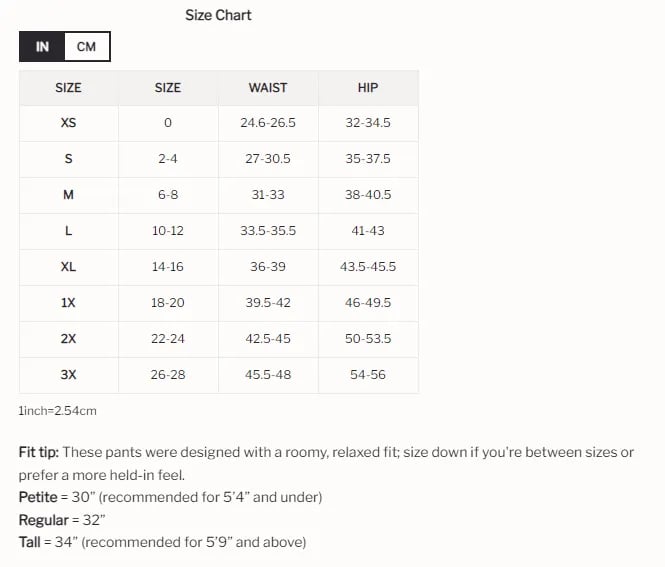Click hip value 43.5-45.5
The image size is (665, 567).
coord(368,267)
